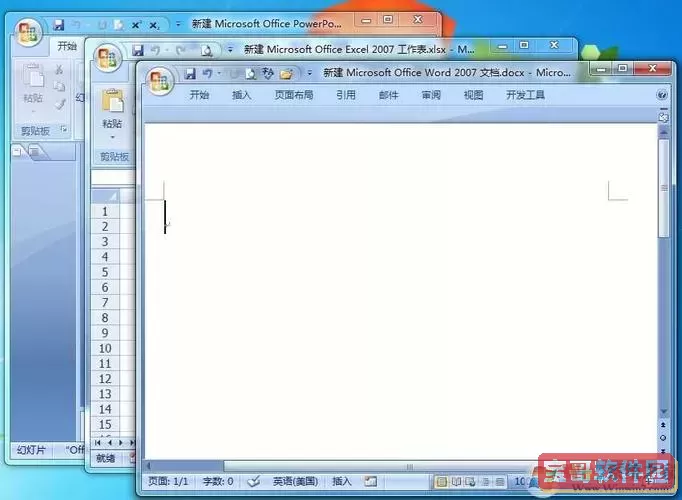682x500 pixels.
Task: Click the proofing errors icon in Word status bar
Action: [254, 481]
